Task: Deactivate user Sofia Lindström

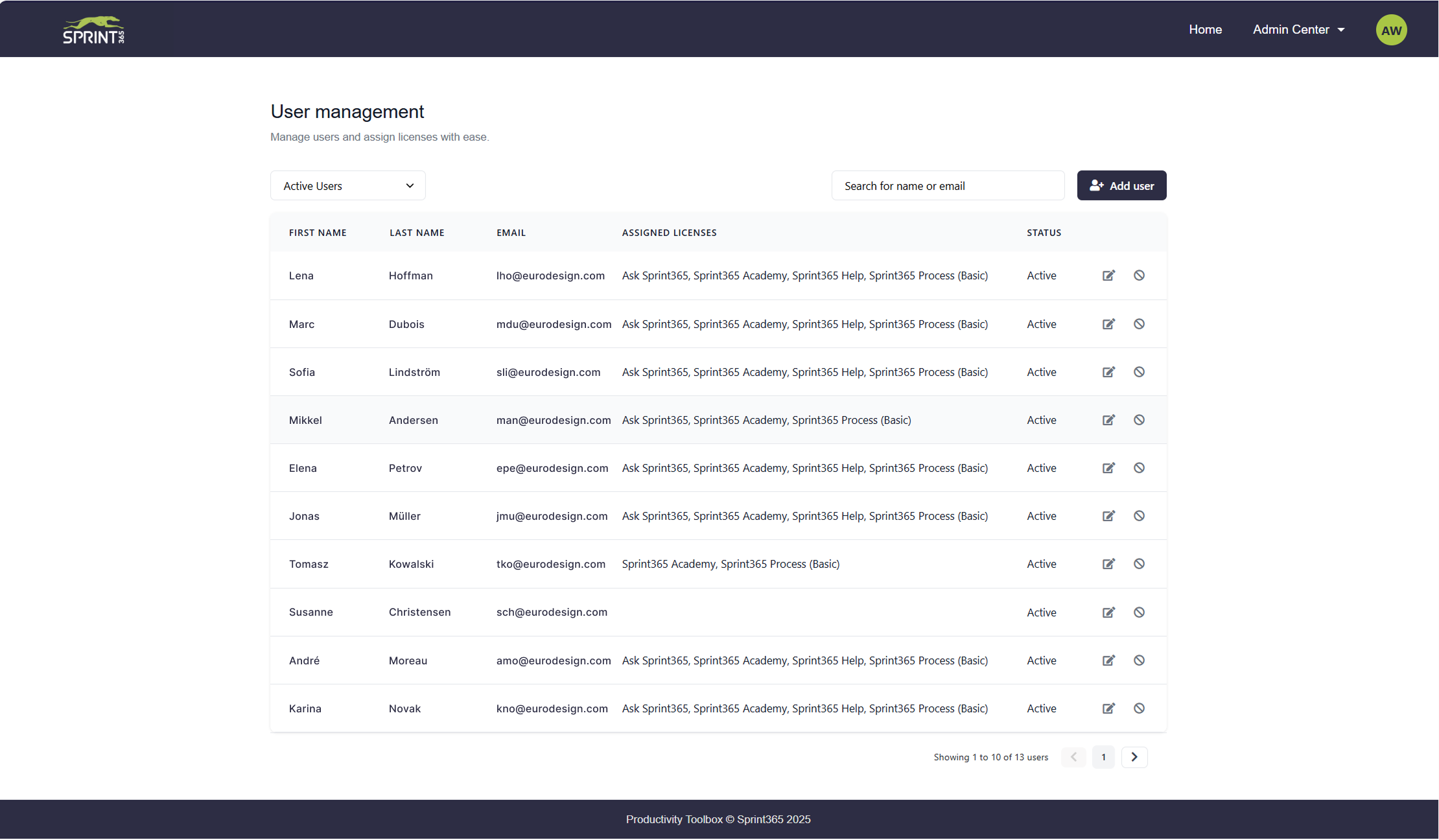Action: 1139,372
